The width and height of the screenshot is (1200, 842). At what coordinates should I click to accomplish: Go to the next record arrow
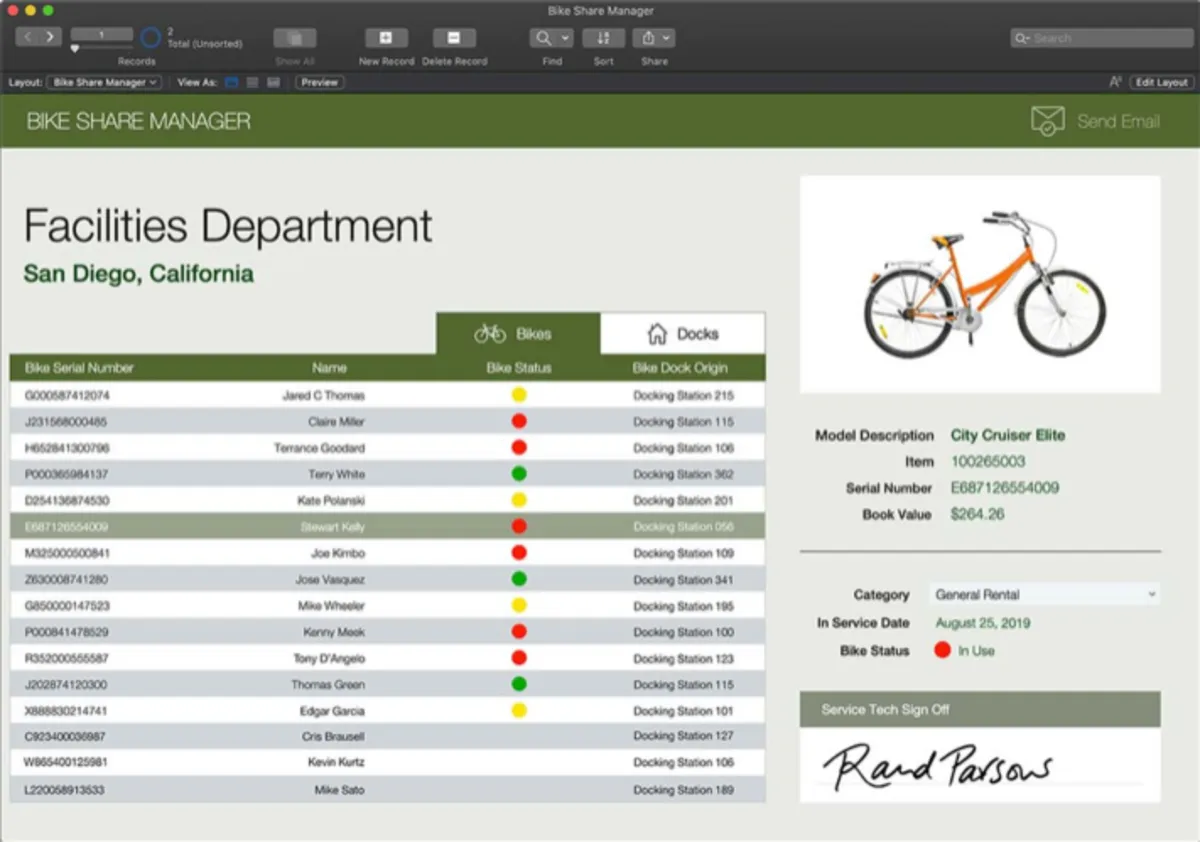tap(49, 37)
